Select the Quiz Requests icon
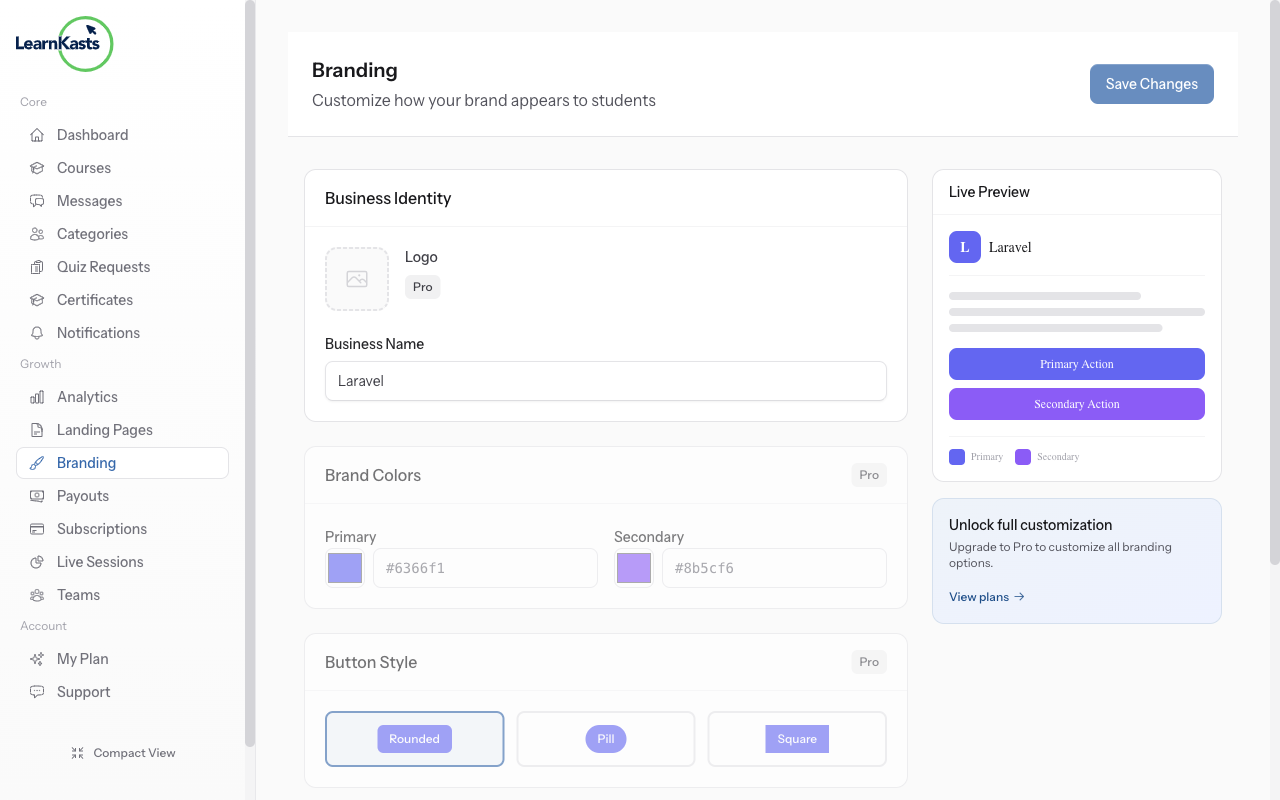Screen dimensions: 1280x800 37,266
